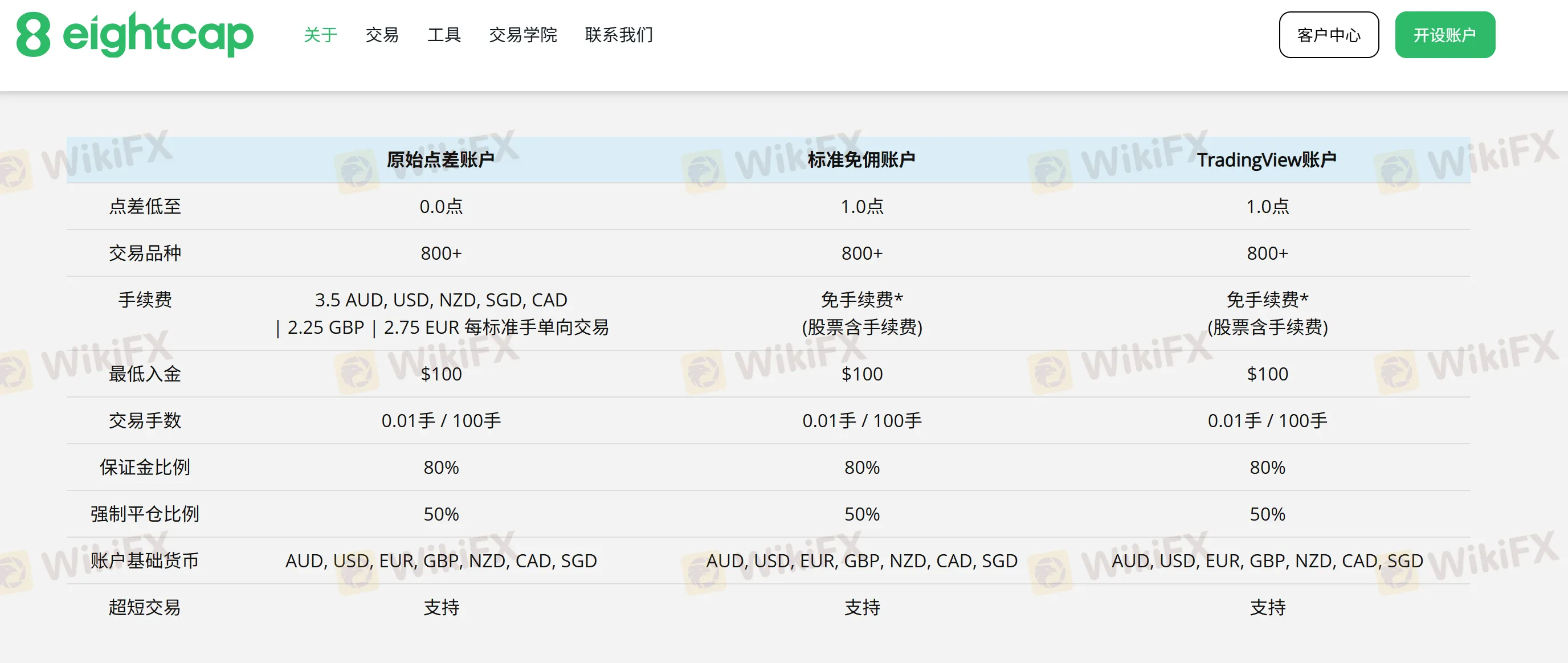Click the 保证金比例 row label
1568x663 pixels.
[x=145, y=467]
